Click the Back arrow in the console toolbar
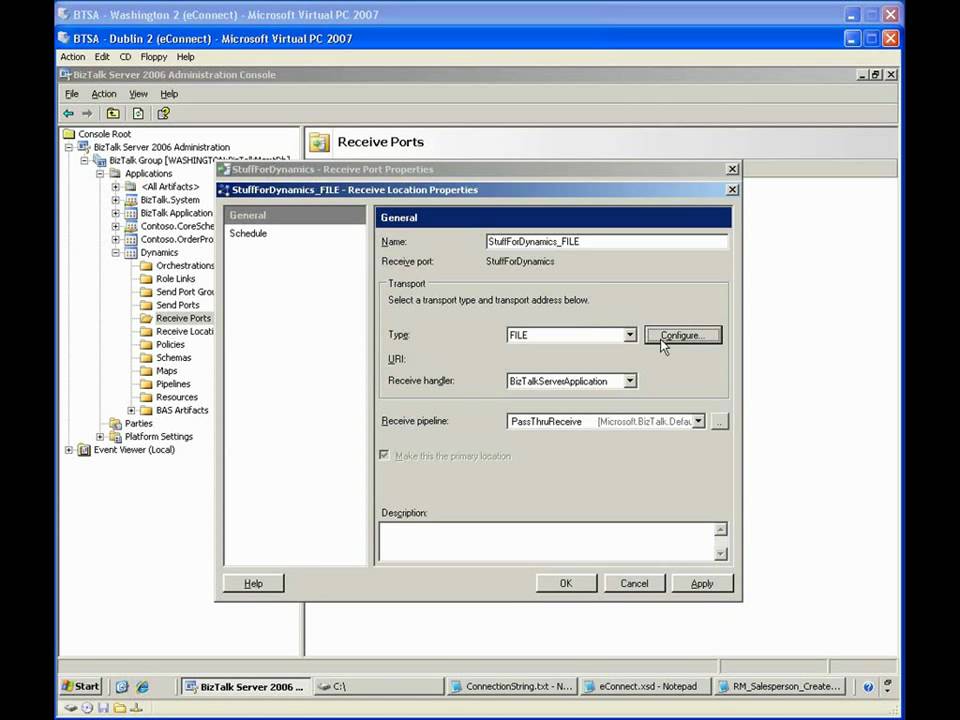Viewport: 960px width, 720px height. 69,113
